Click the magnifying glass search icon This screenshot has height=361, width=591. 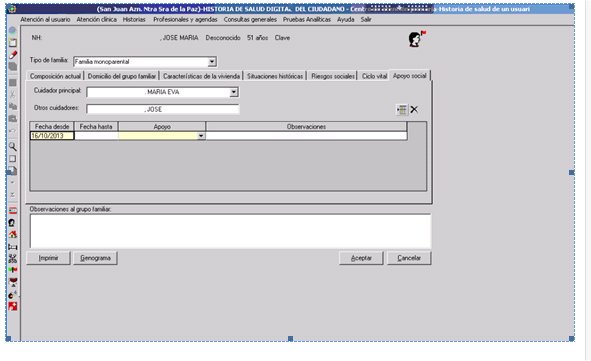(x=12, y=147)
